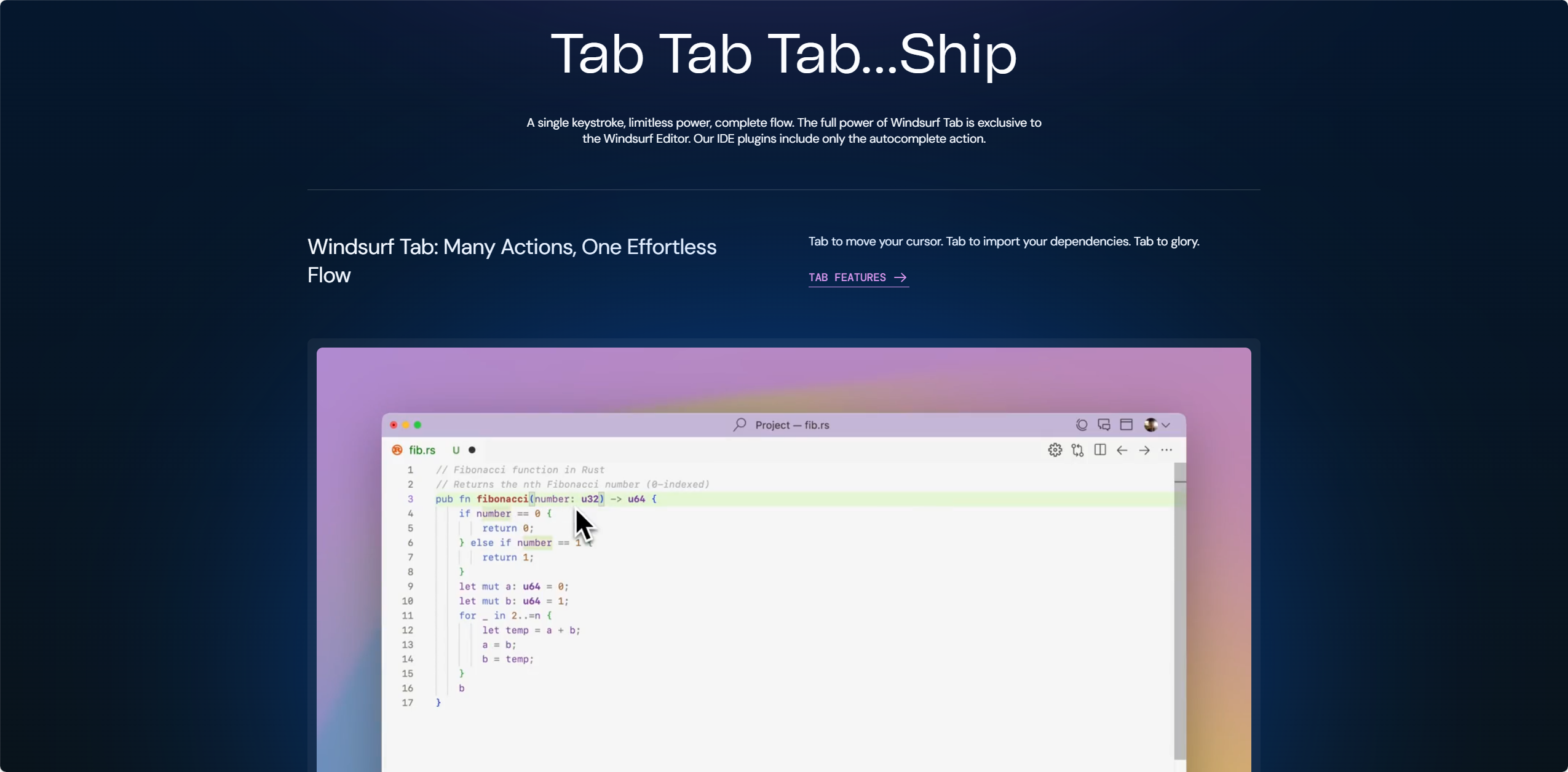
Task: Go back with the left arrow icon
Action: click(1122, 450)
